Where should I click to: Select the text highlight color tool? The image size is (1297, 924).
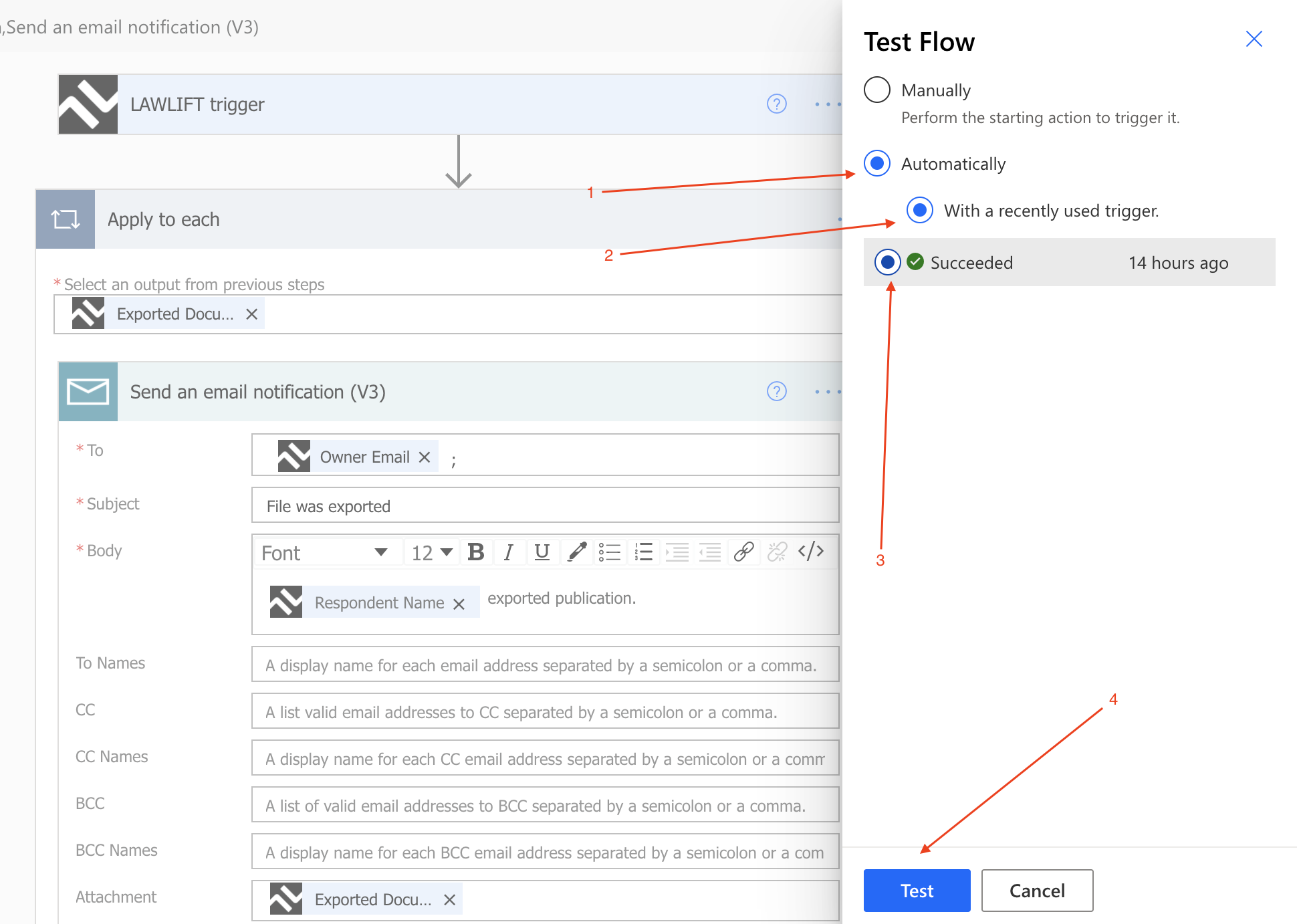576,552
